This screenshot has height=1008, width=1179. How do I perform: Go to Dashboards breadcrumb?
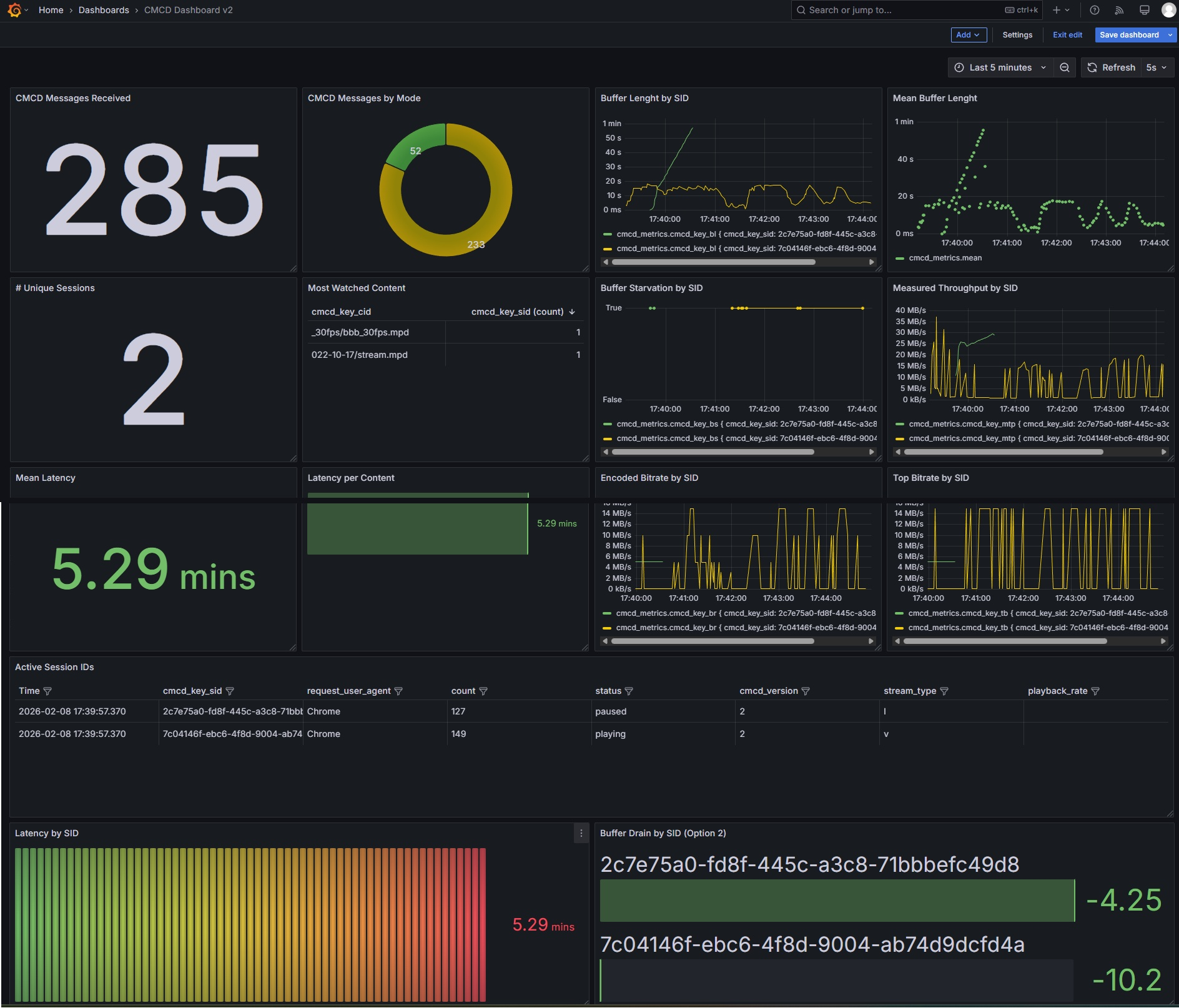104,10
